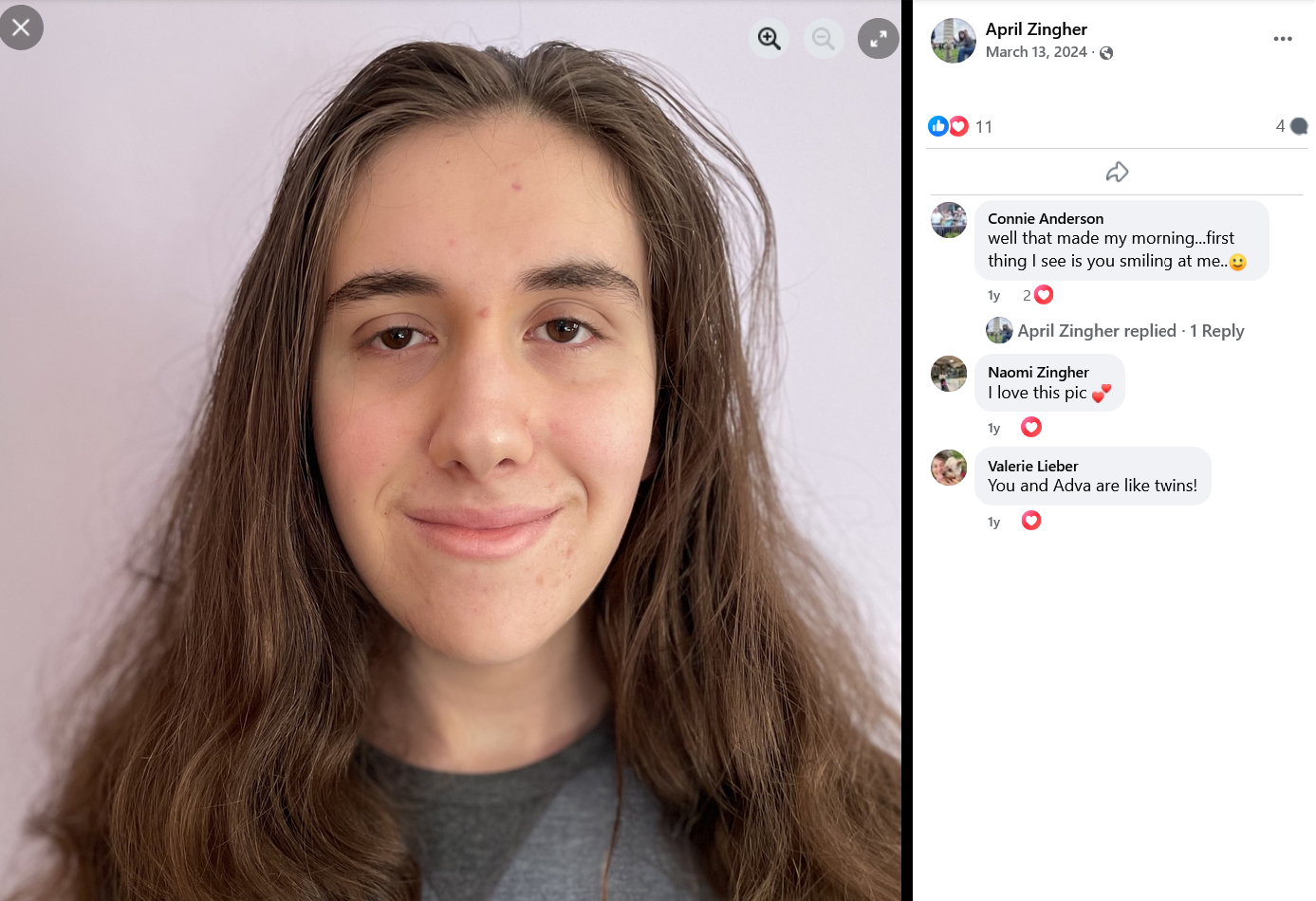Open Connie Anderson's profile from comment
The width and height of the screenshot is (1316, 901).
pyautogui.click(x=1046, y=218)
